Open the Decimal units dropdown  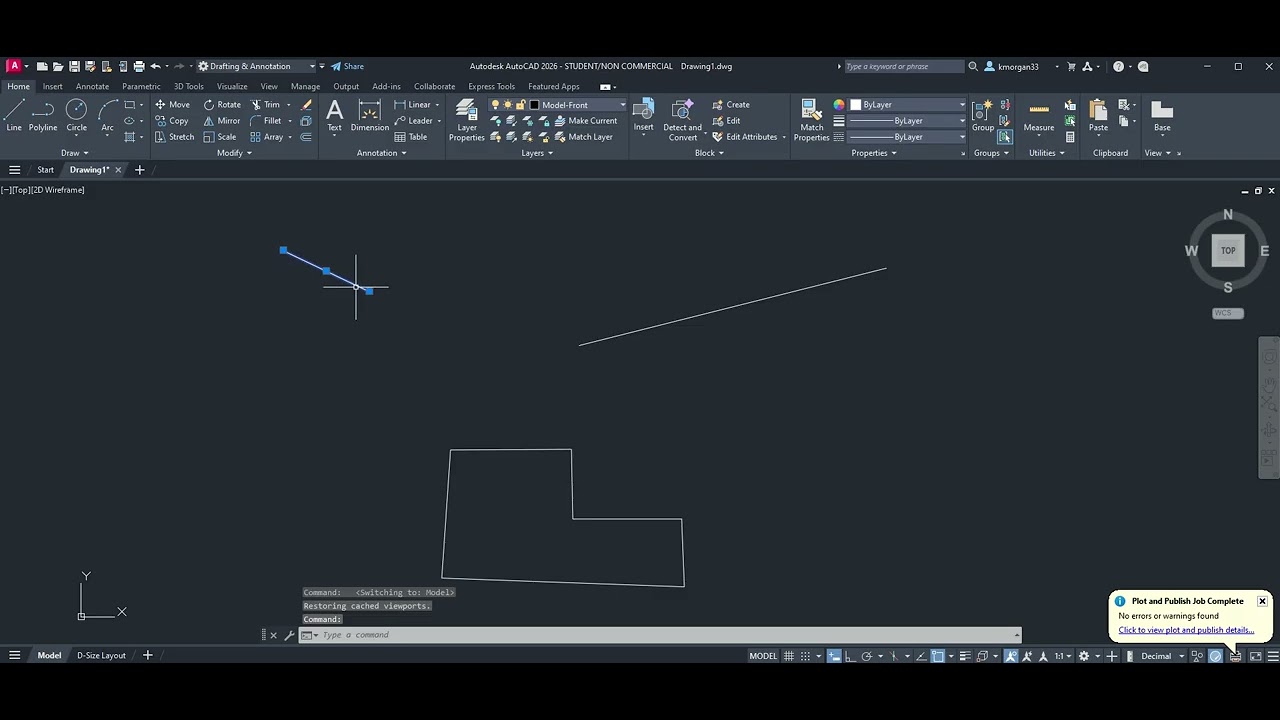(1162, 656)
